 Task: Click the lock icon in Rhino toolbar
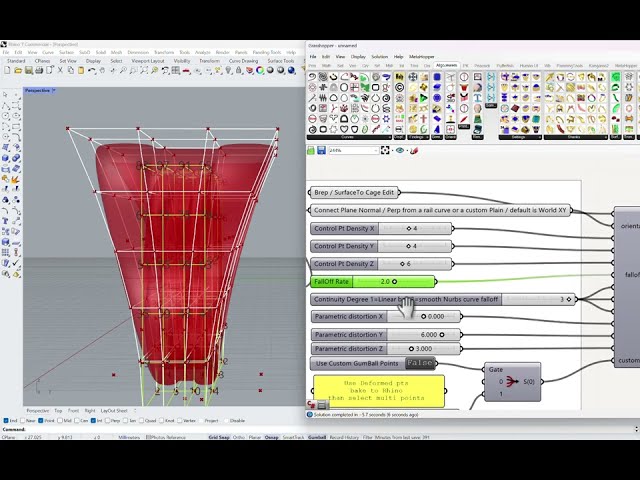click(238, 70)
